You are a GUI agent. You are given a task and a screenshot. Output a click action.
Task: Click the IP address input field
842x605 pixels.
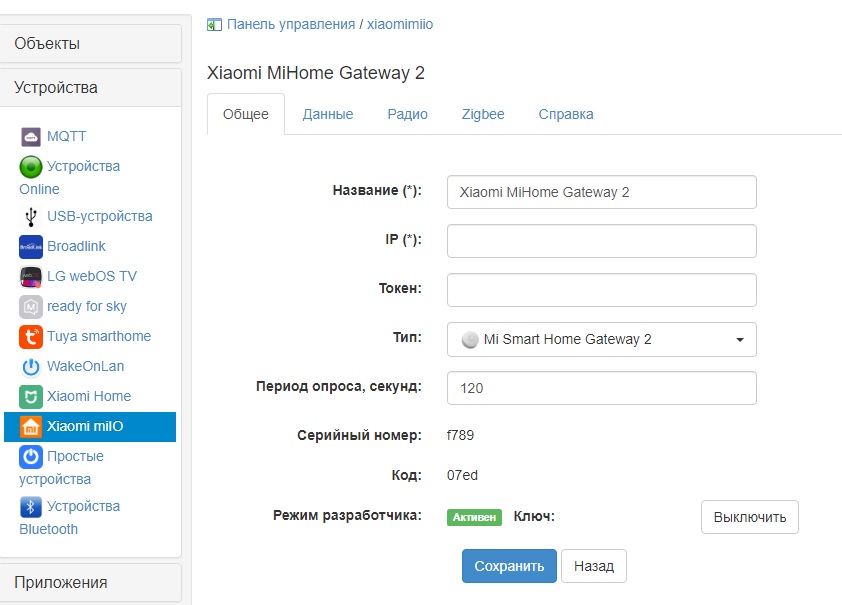[x=601, y=241]
